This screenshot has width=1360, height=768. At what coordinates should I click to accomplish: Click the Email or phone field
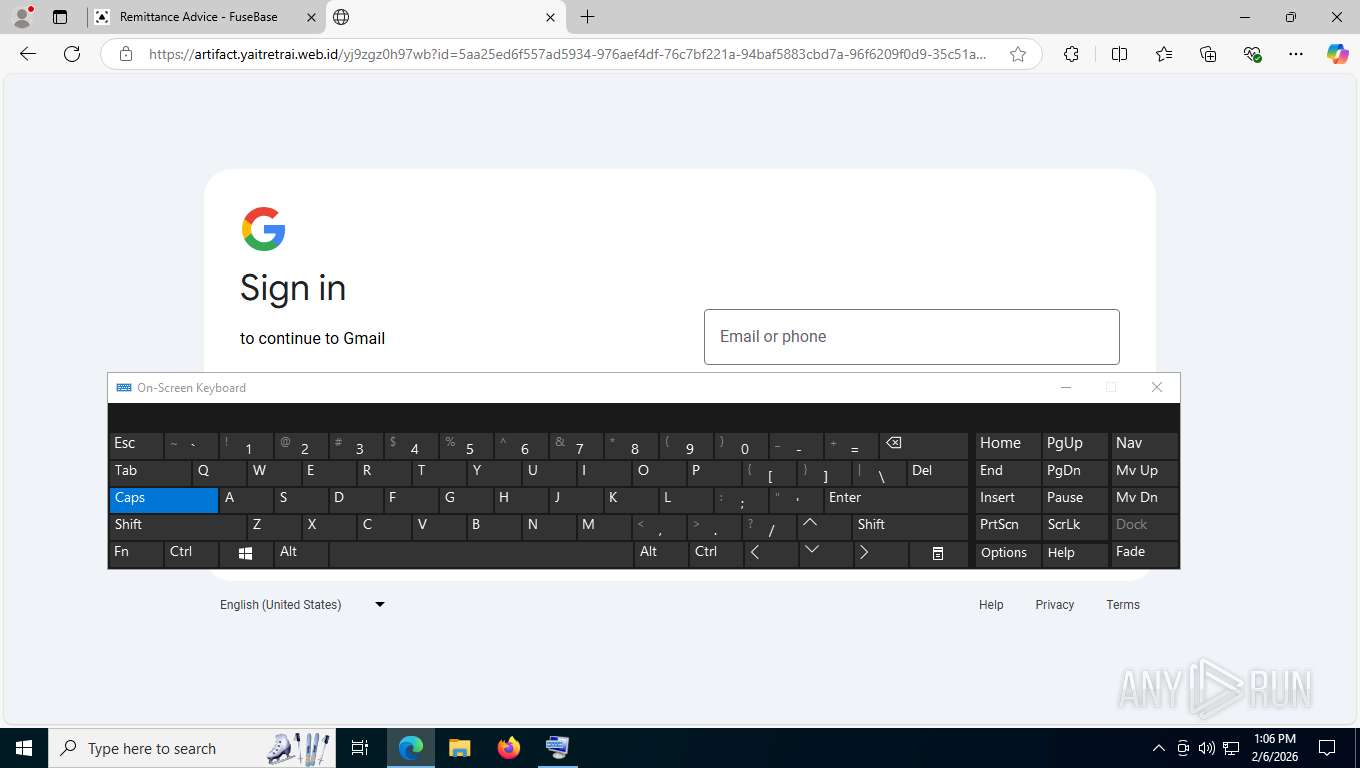912,337
